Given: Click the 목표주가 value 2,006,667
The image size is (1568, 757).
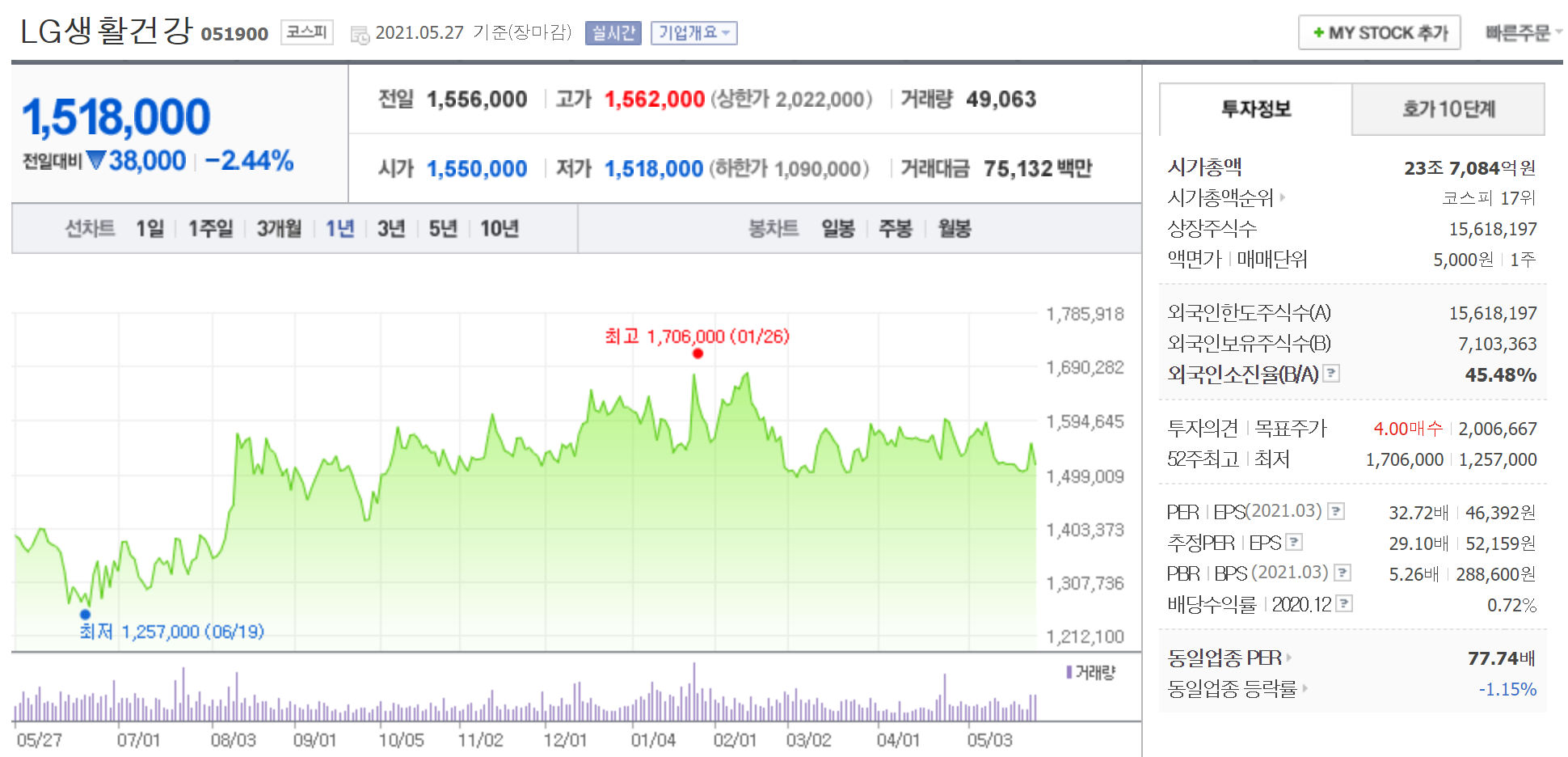Looking at the screenshot, I should [1497, 429].
